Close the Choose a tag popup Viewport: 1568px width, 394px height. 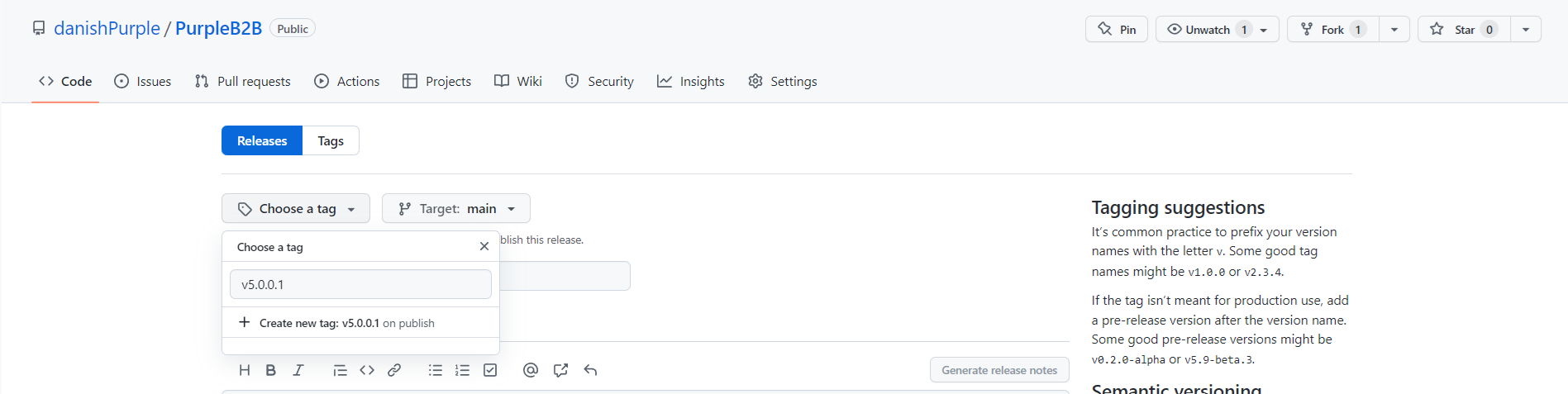tap(484, 246)
